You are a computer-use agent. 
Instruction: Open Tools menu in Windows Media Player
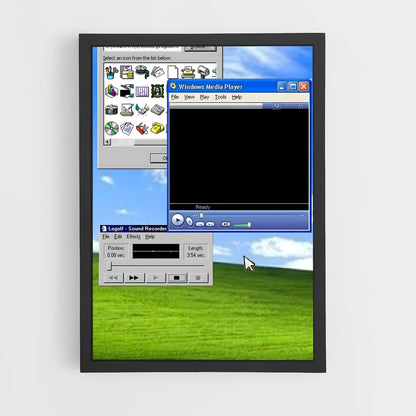coord(220,97)
